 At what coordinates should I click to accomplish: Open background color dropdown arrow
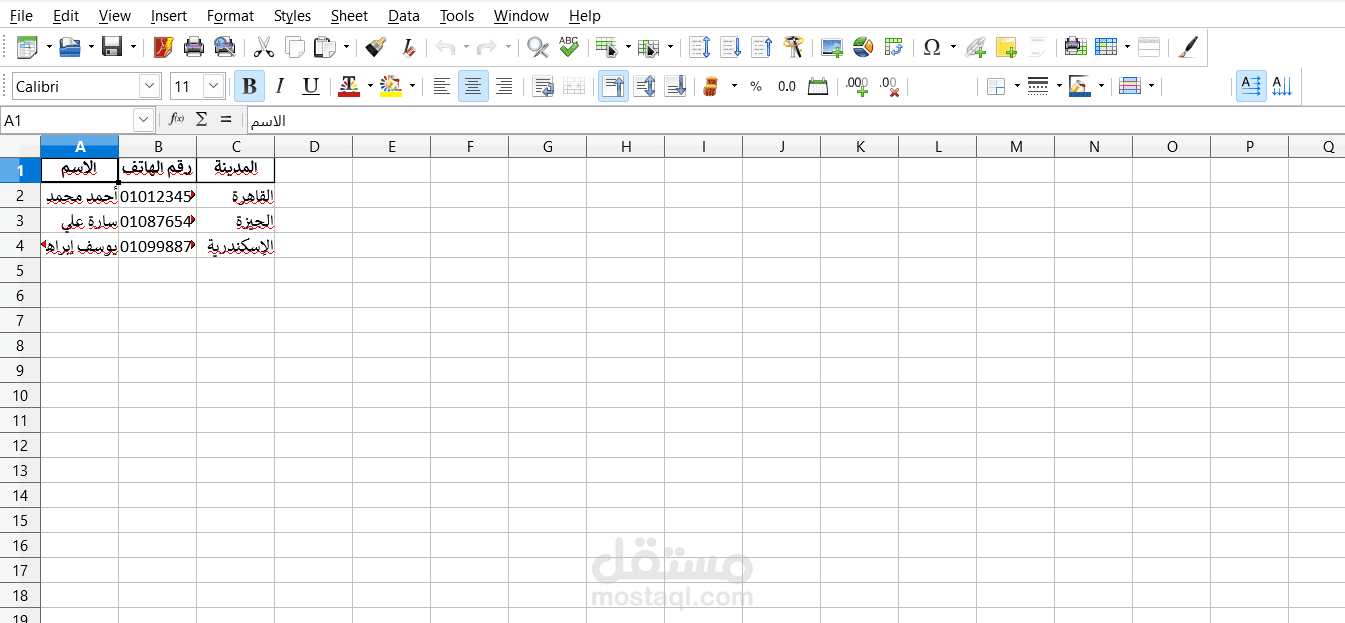point(412,87)
